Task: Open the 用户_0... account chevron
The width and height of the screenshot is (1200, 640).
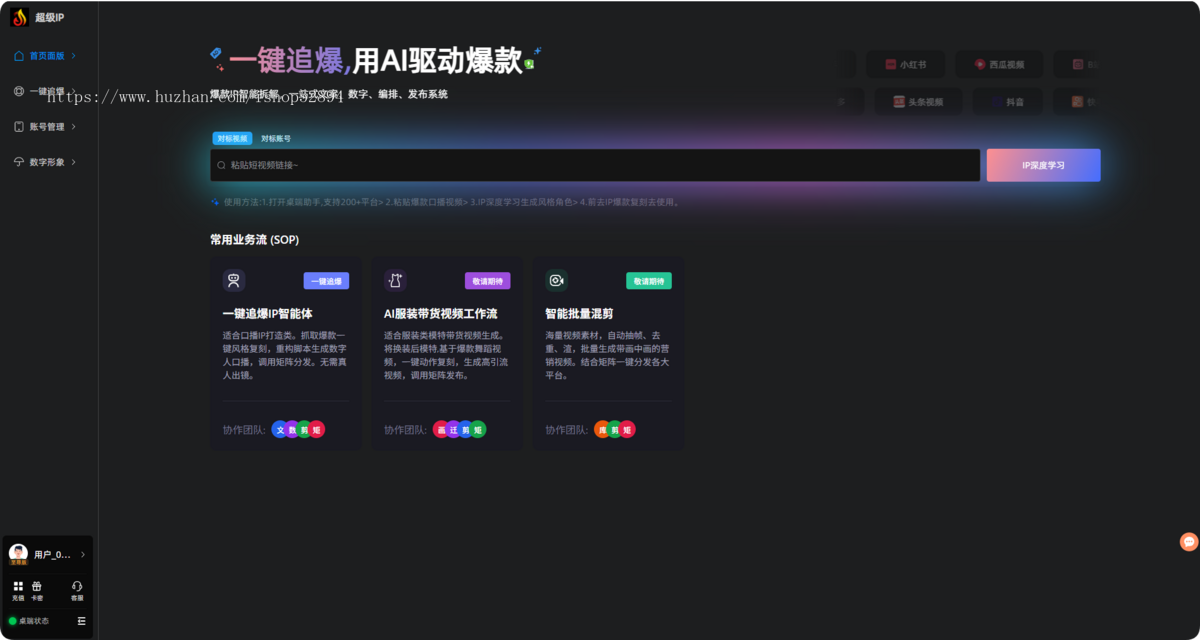Action: click(x=83, y=554)
